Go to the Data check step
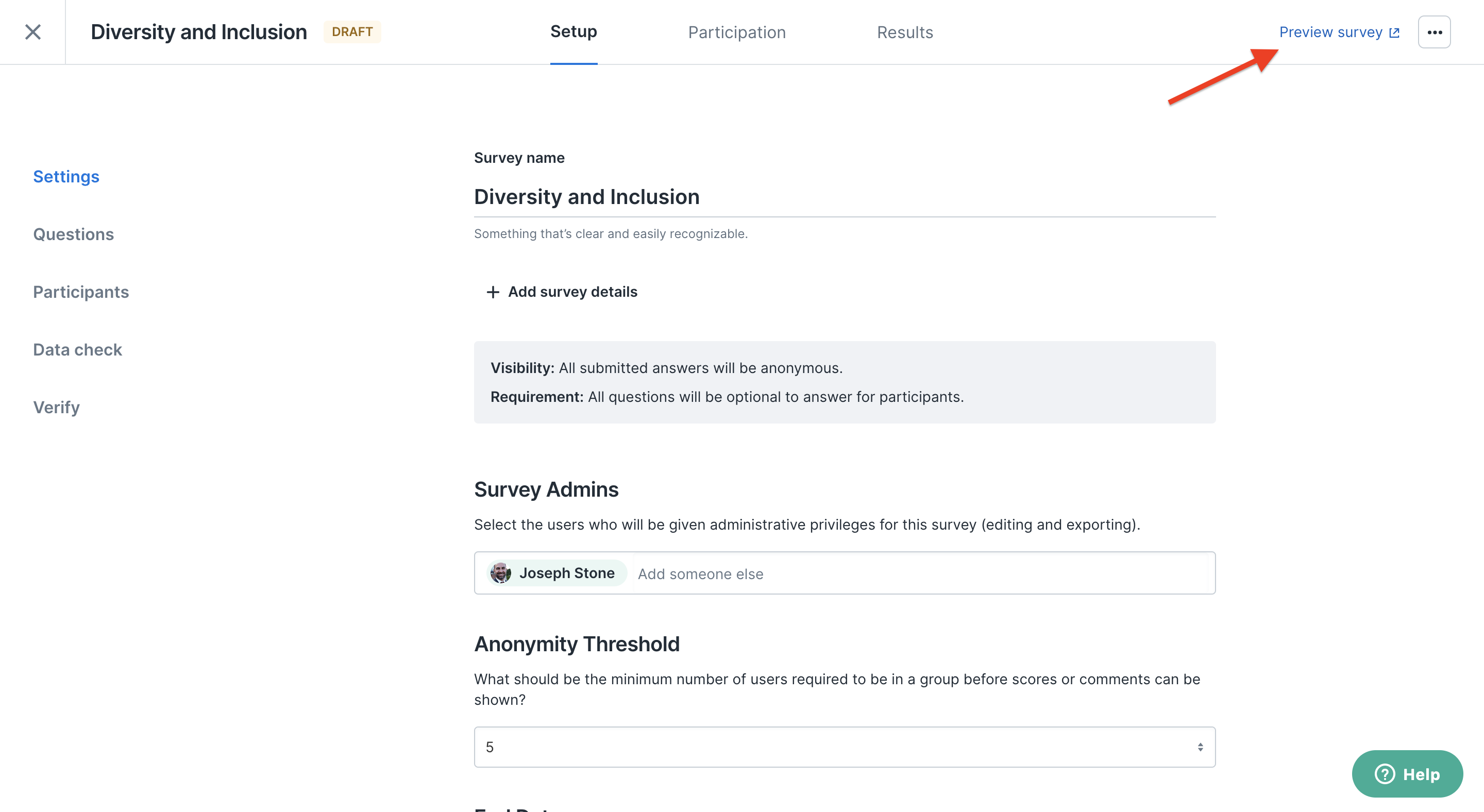Image resolution: width=1484 pixels, height=812 pixels. pos(77,349)
